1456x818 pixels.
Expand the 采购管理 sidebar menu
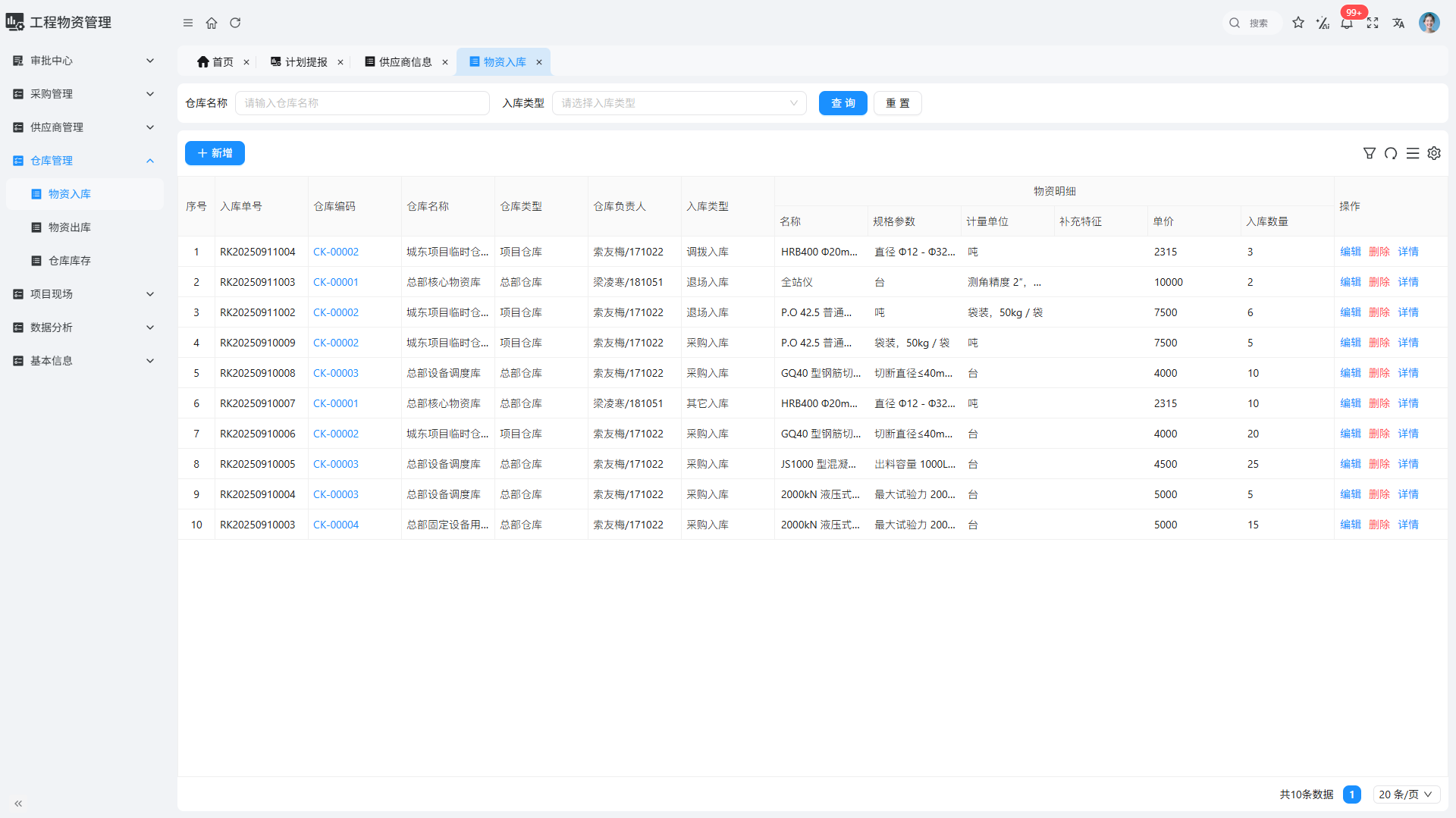[x=83, y=94]
